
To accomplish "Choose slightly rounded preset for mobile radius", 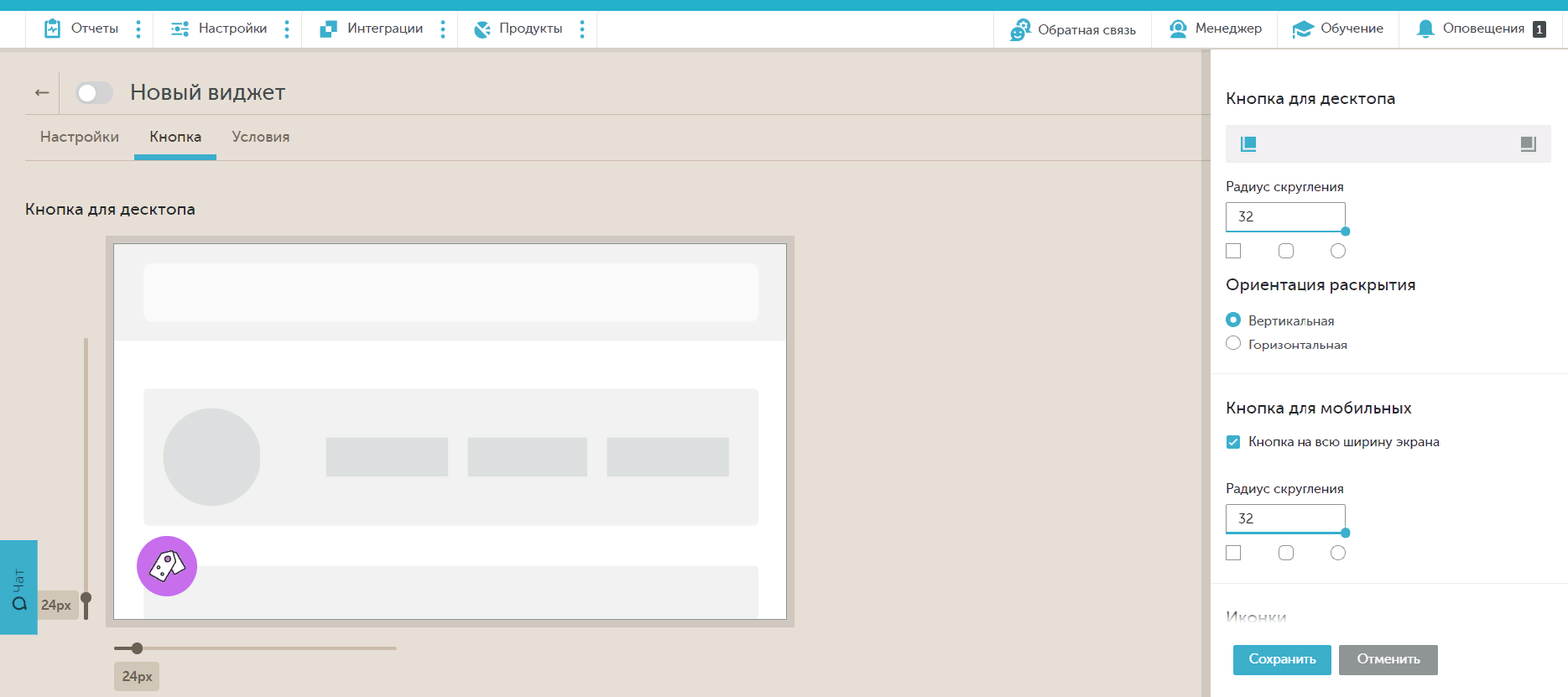I will [1286, 553].
